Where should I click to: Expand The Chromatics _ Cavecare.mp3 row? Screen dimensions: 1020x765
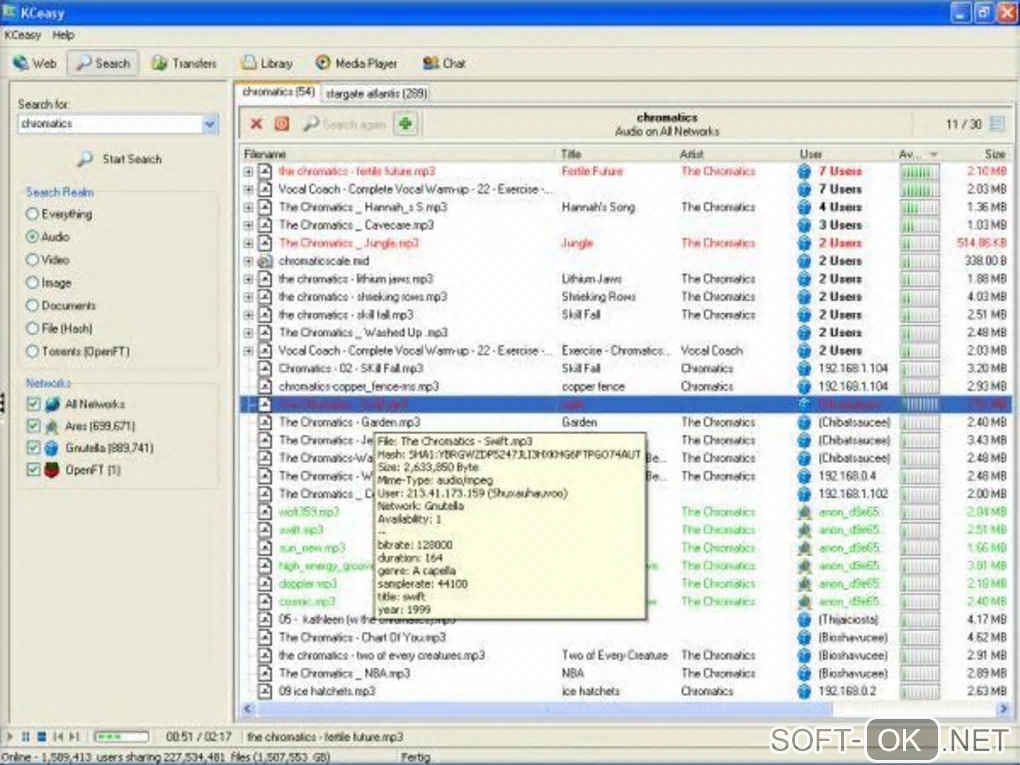(x=248, y=225)
